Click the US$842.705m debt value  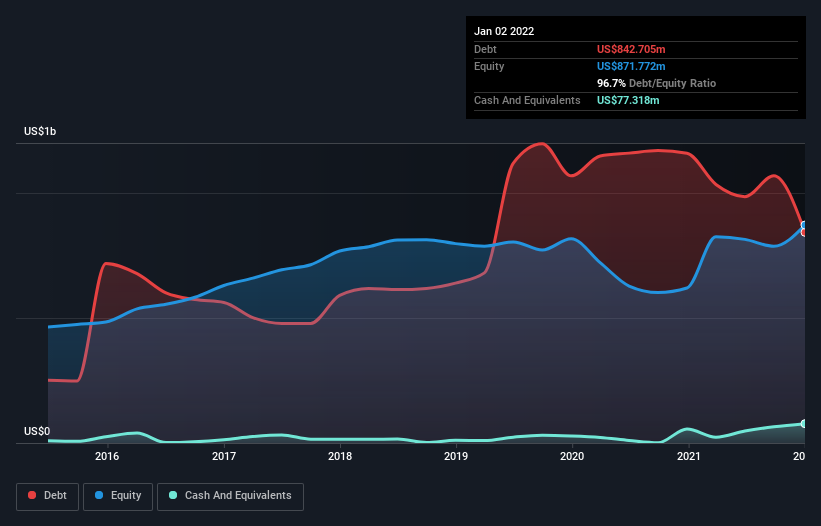coord(631,49)
